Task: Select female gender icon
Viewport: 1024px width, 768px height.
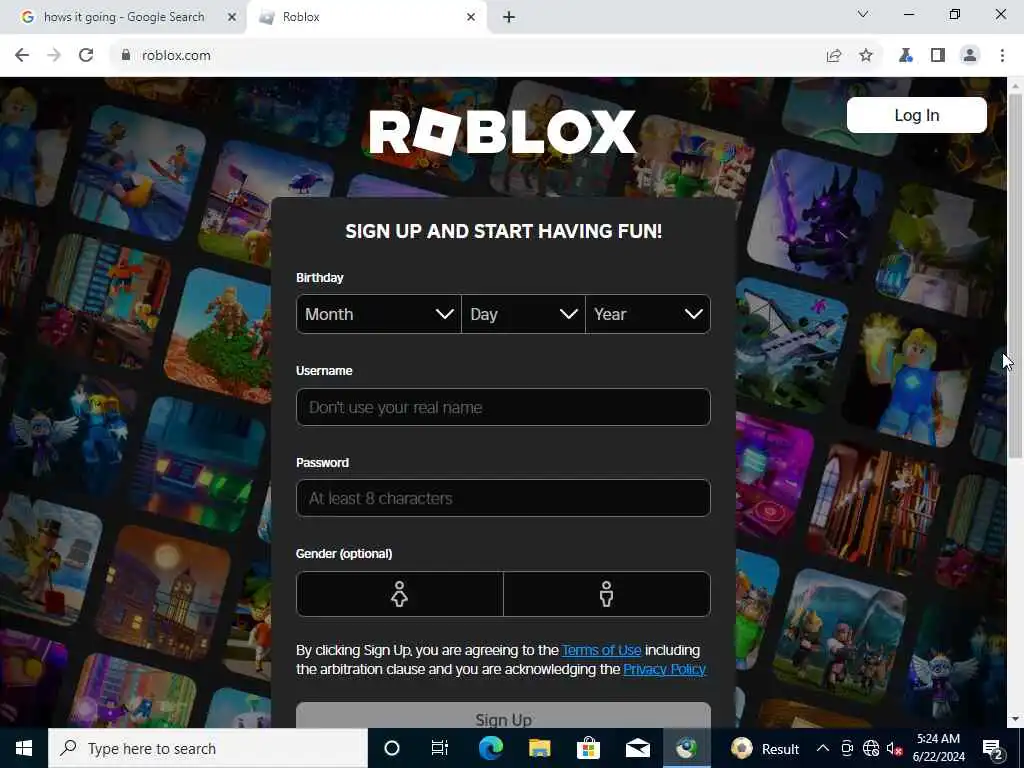Action: tap(400, 594)
